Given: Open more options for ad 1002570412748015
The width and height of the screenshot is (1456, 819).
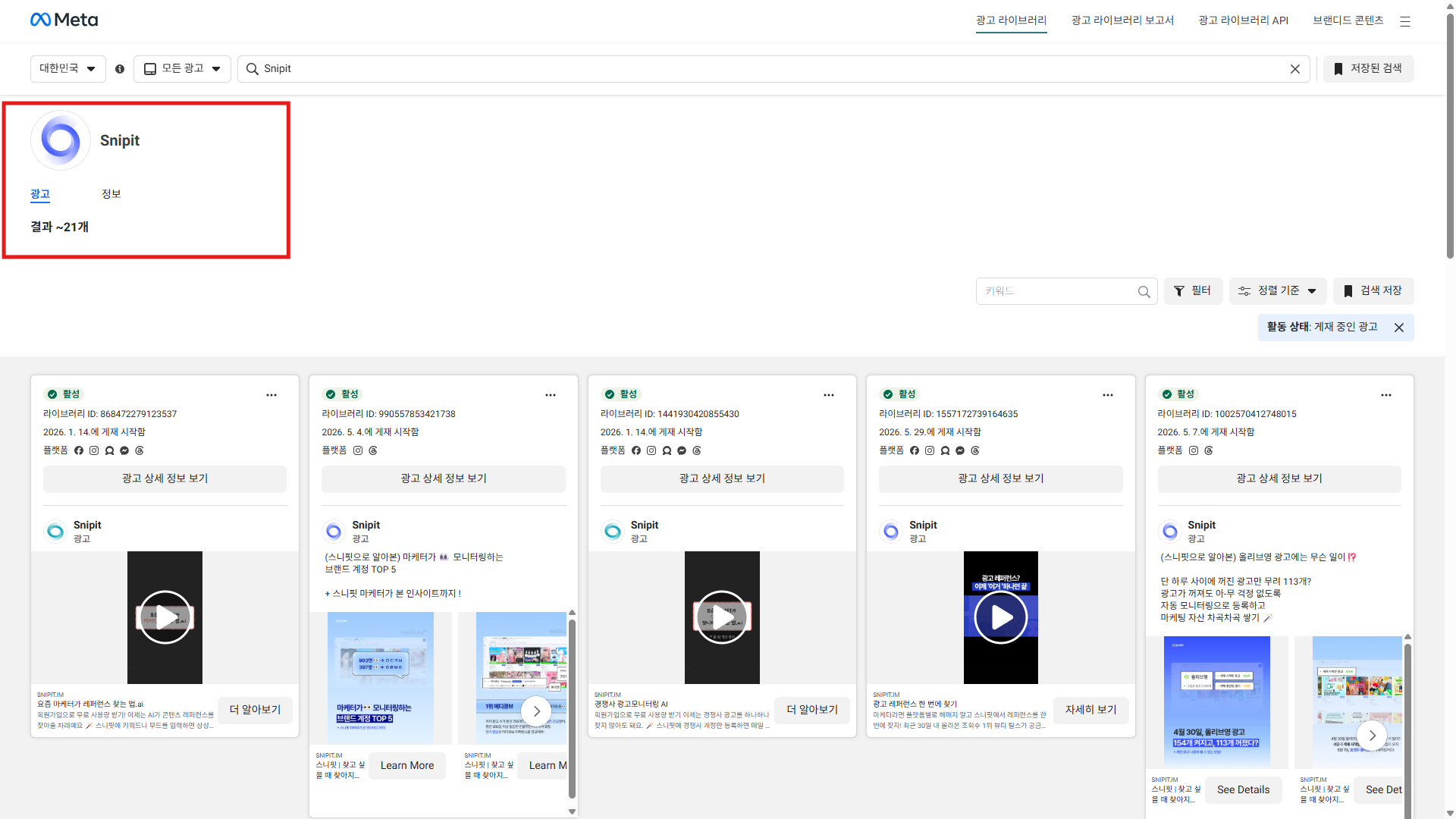Looking at the screenshot, I should 1386,395.
